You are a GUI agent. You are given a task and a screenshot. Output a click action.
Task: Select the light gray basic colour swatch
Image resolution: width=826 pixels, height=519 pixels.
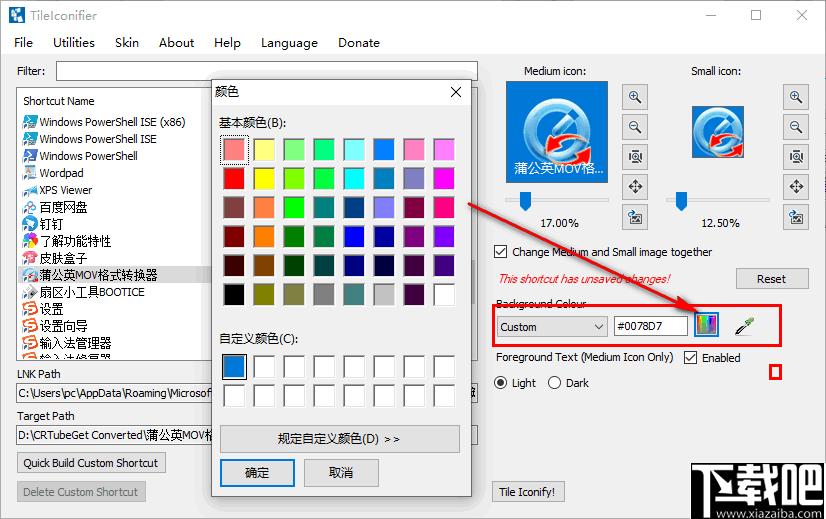(x=384, y=295)
